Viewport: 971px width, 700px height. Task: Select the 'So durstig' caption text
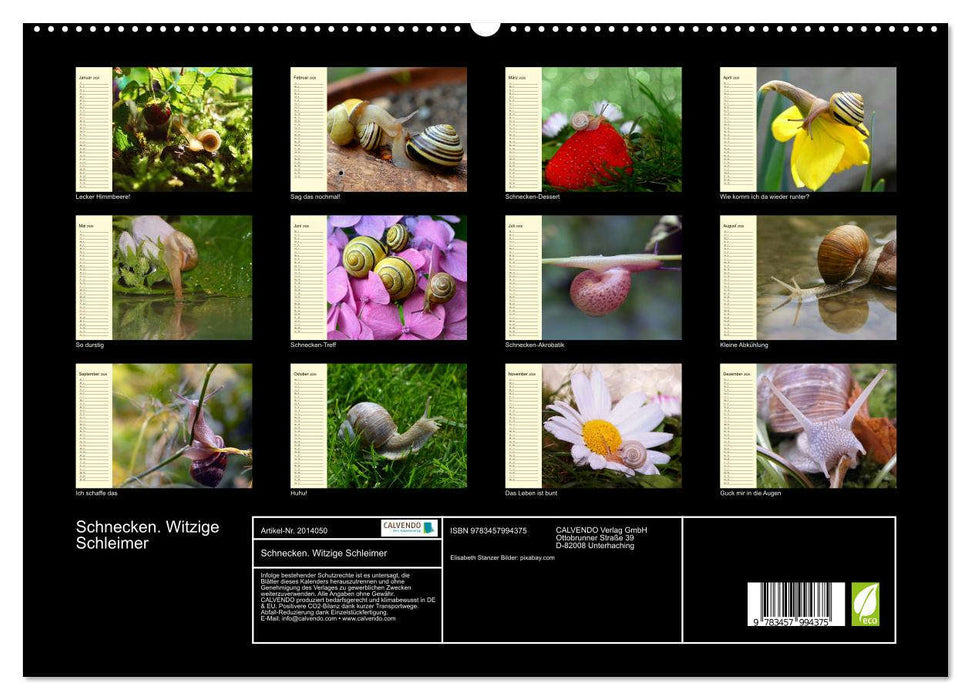click(91, 344)
